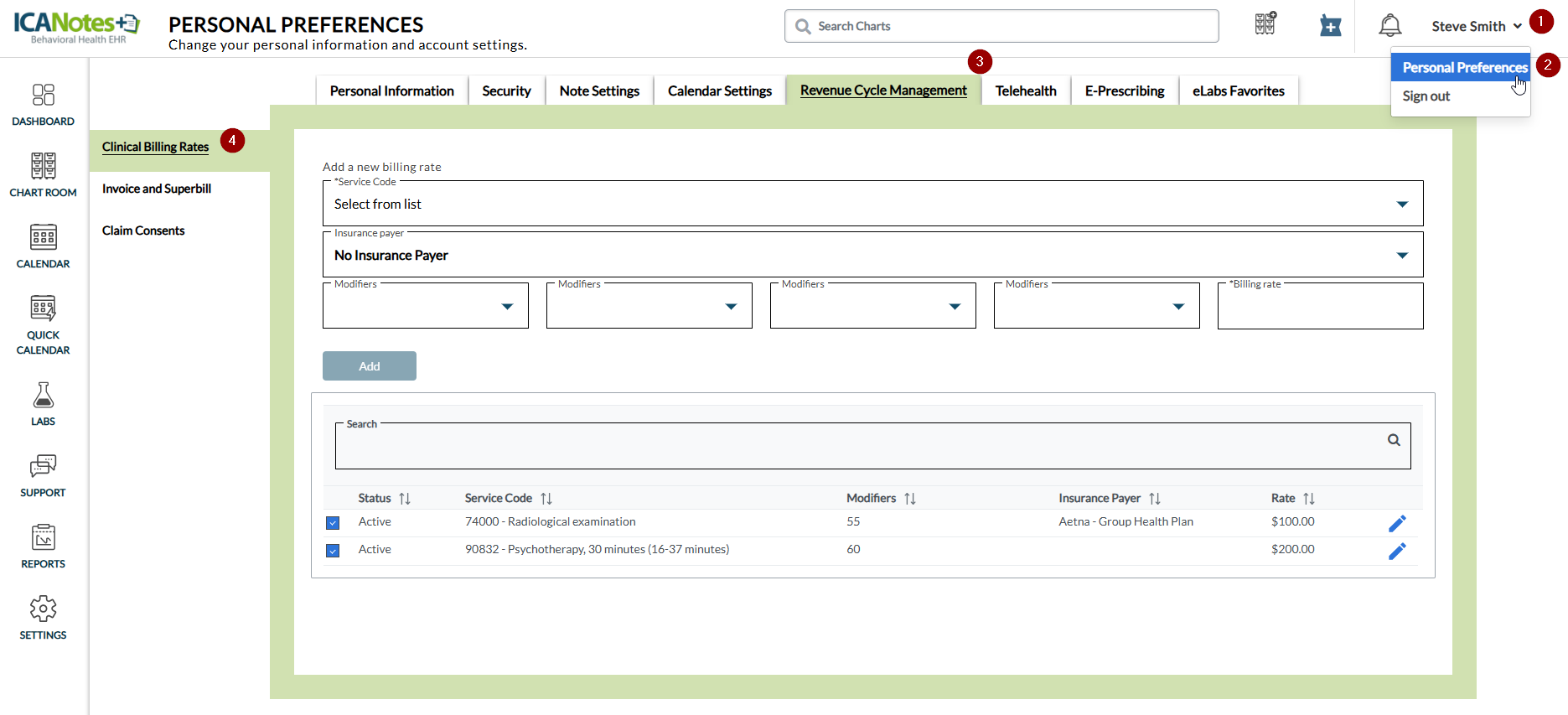Open the Chart Room icon
The height and width of the screenshot is (715, 1568).
tap(43, 174)
